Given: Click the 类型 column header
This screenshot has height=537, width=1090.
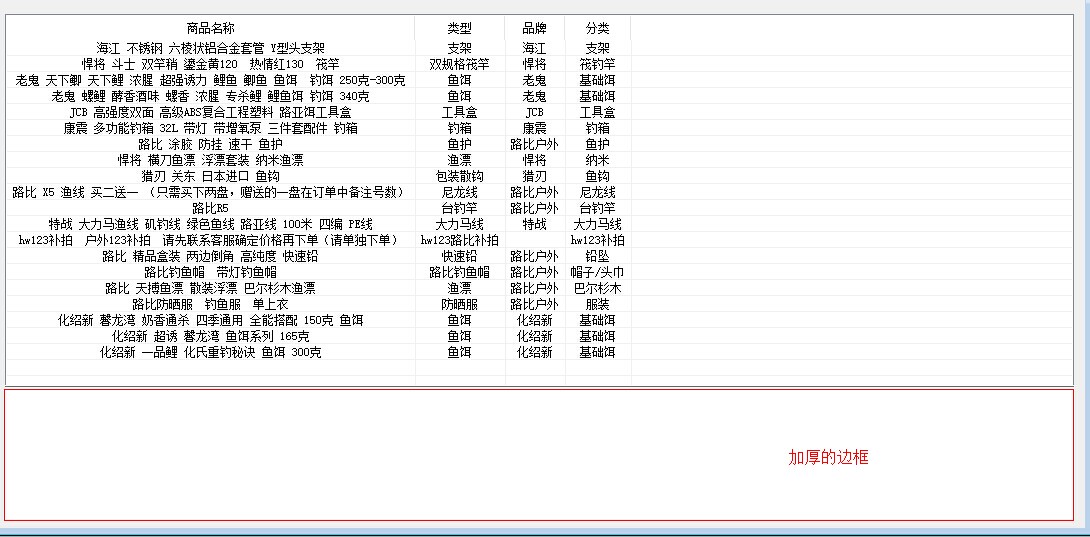Looking at the screenshot, I should point(459,29).
